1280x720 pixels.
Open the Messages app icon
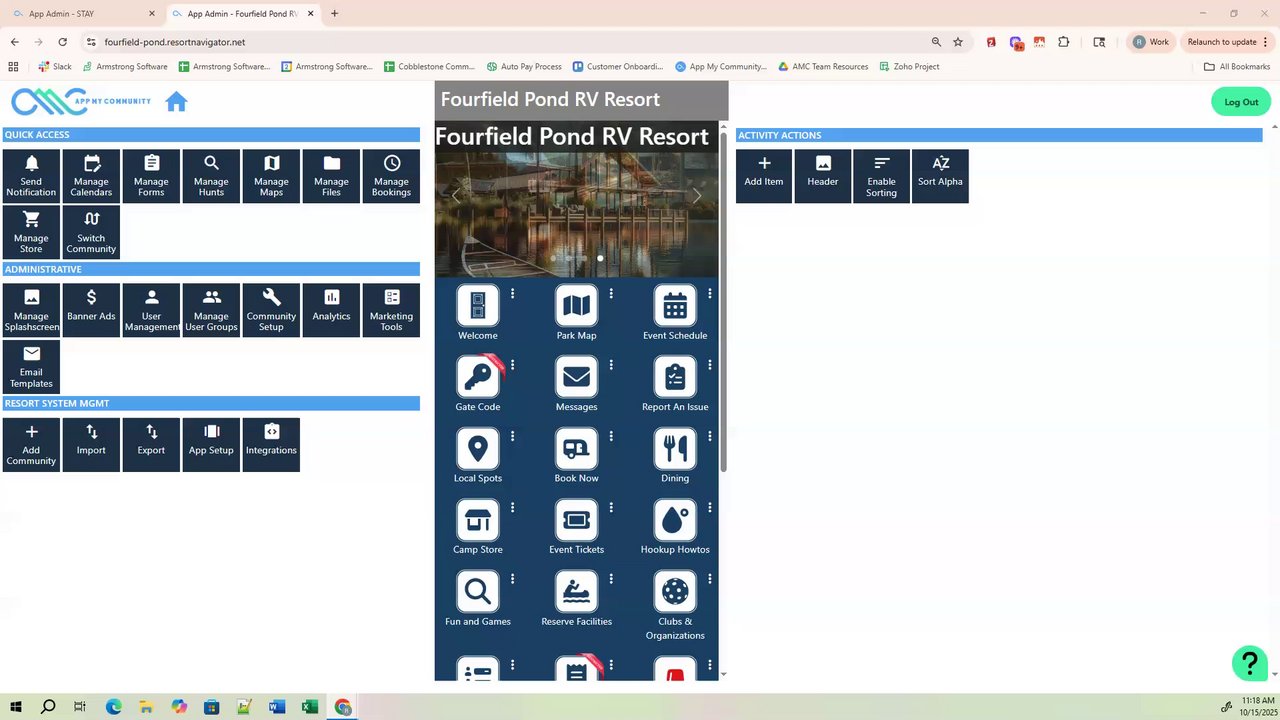[x=577, y=377]
